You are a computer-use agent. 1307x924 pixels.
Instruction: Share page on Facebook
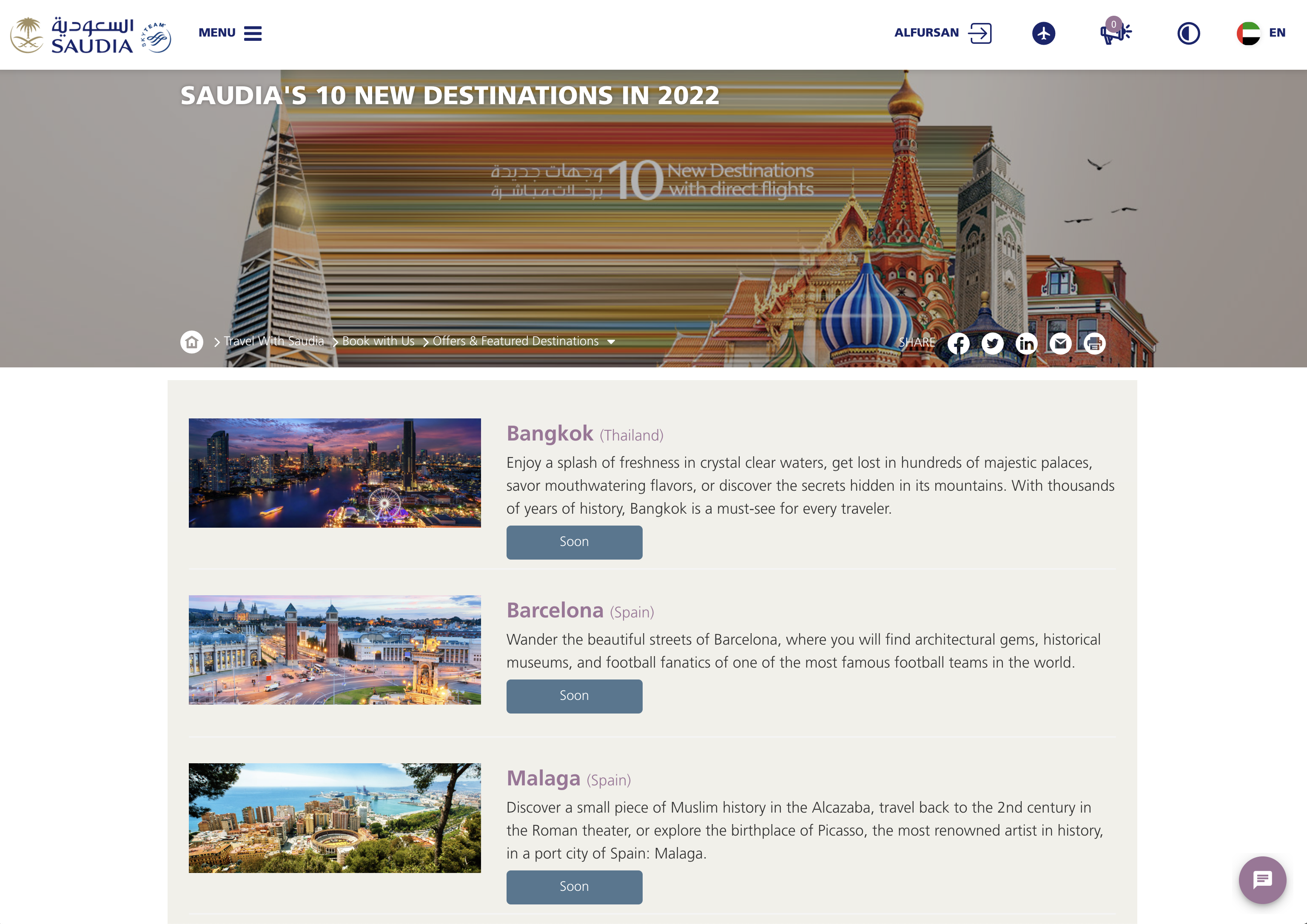[958, 343]
